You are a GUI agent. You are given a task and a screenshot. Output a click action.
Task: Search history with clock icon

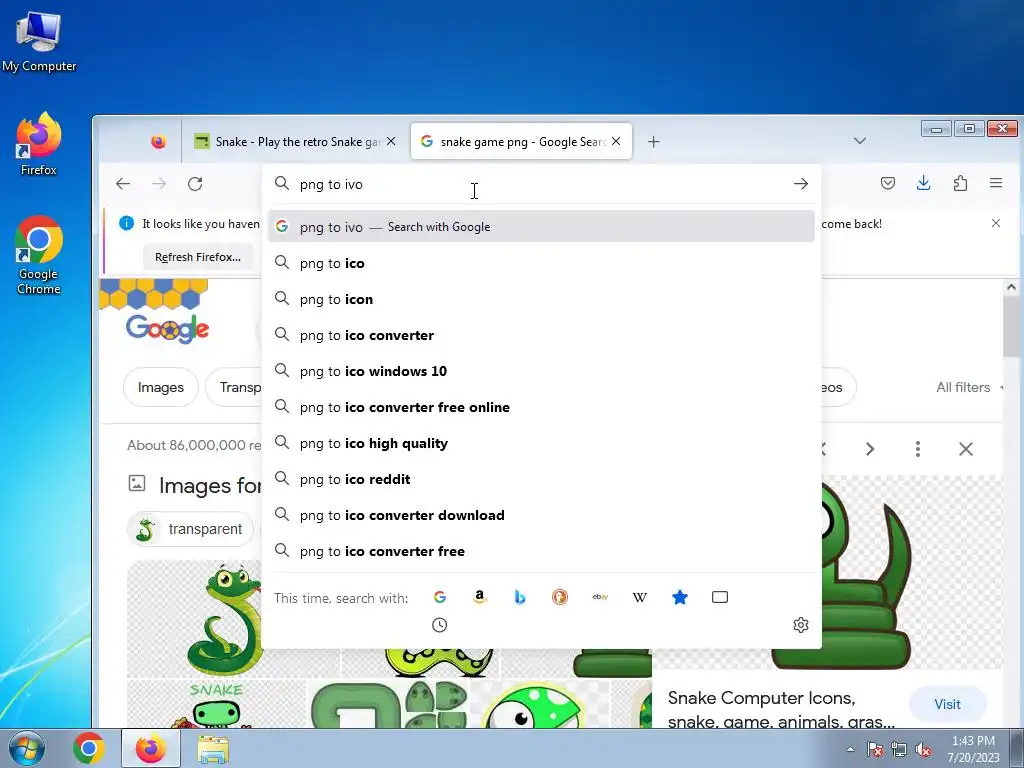point(440,625)
